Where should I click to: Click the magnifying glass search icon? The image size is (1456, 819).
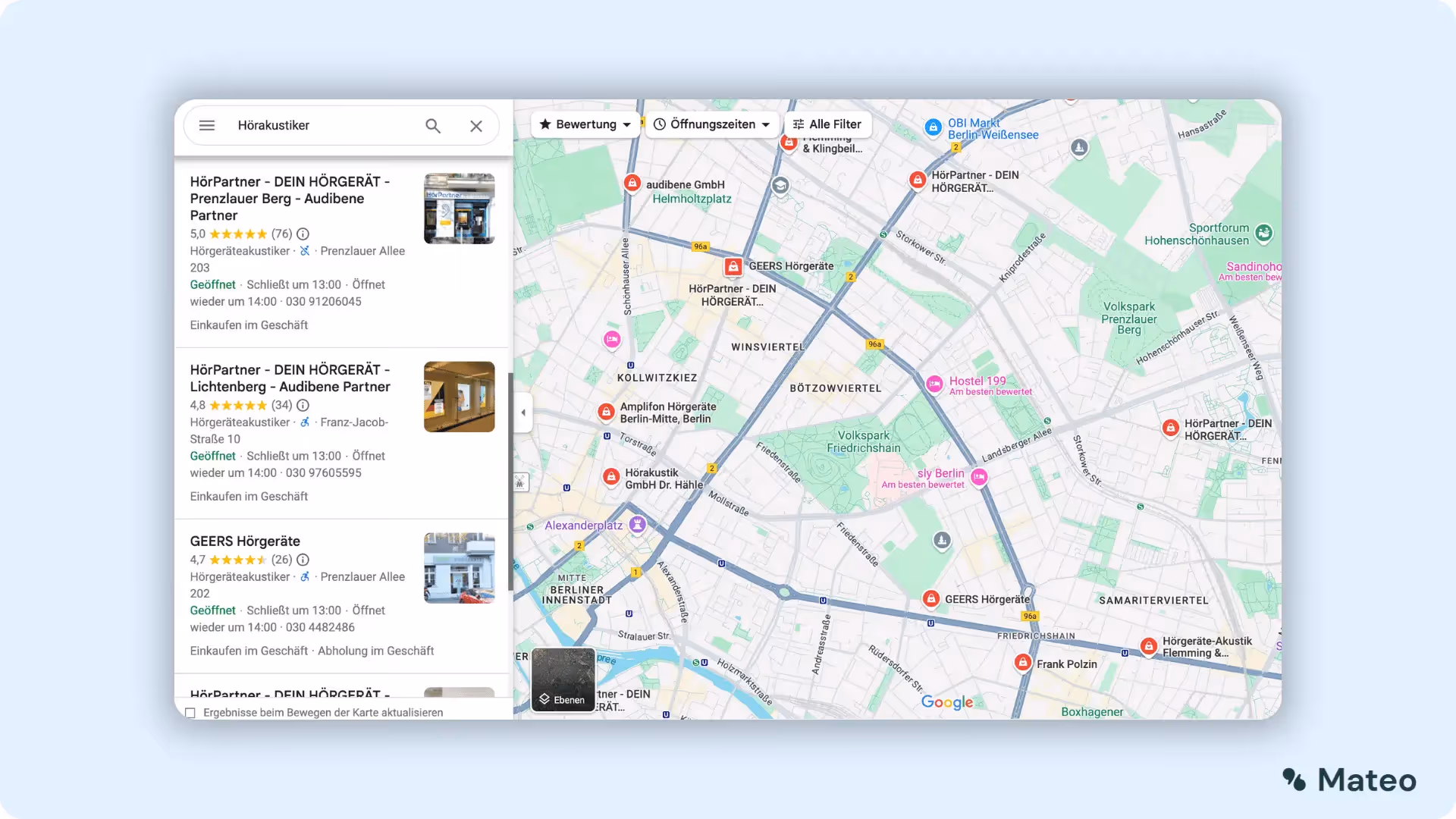[433, 126]
